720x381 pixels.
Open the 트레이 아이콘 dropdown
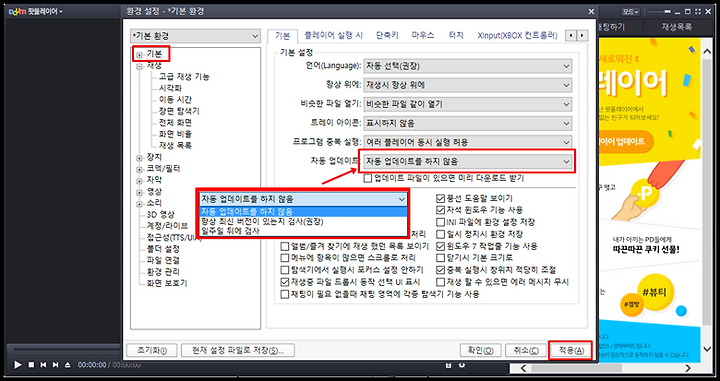(467, 123)
